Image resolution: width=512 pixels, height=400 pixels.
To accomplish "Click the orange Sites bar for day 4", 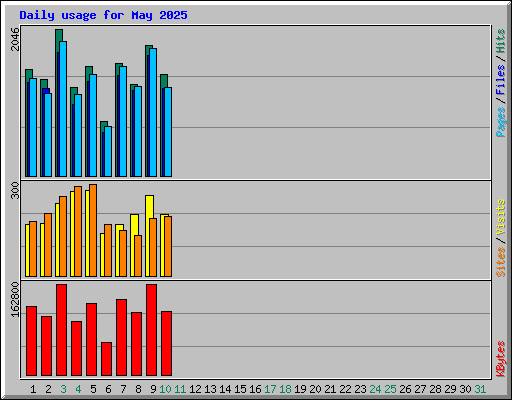I will click(x=78, y=232).
